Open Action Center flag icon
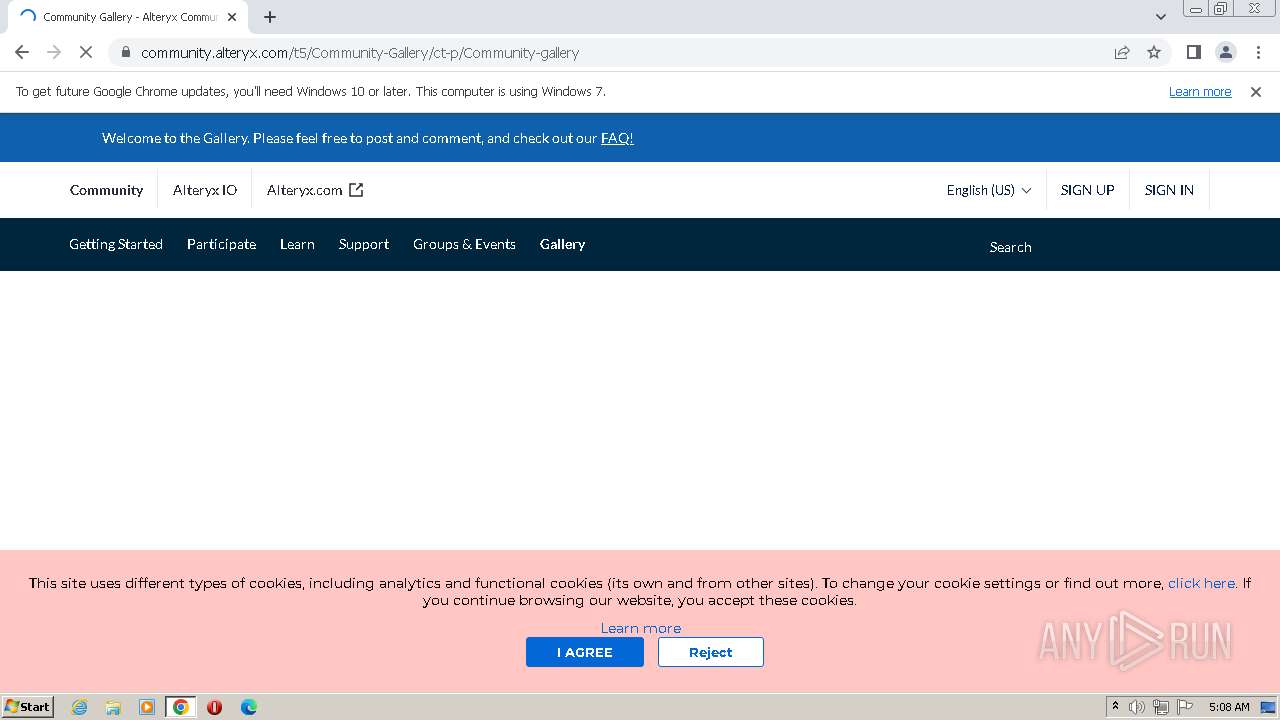The height and width of the screenshot is (720, 1280). [1185, 707]
